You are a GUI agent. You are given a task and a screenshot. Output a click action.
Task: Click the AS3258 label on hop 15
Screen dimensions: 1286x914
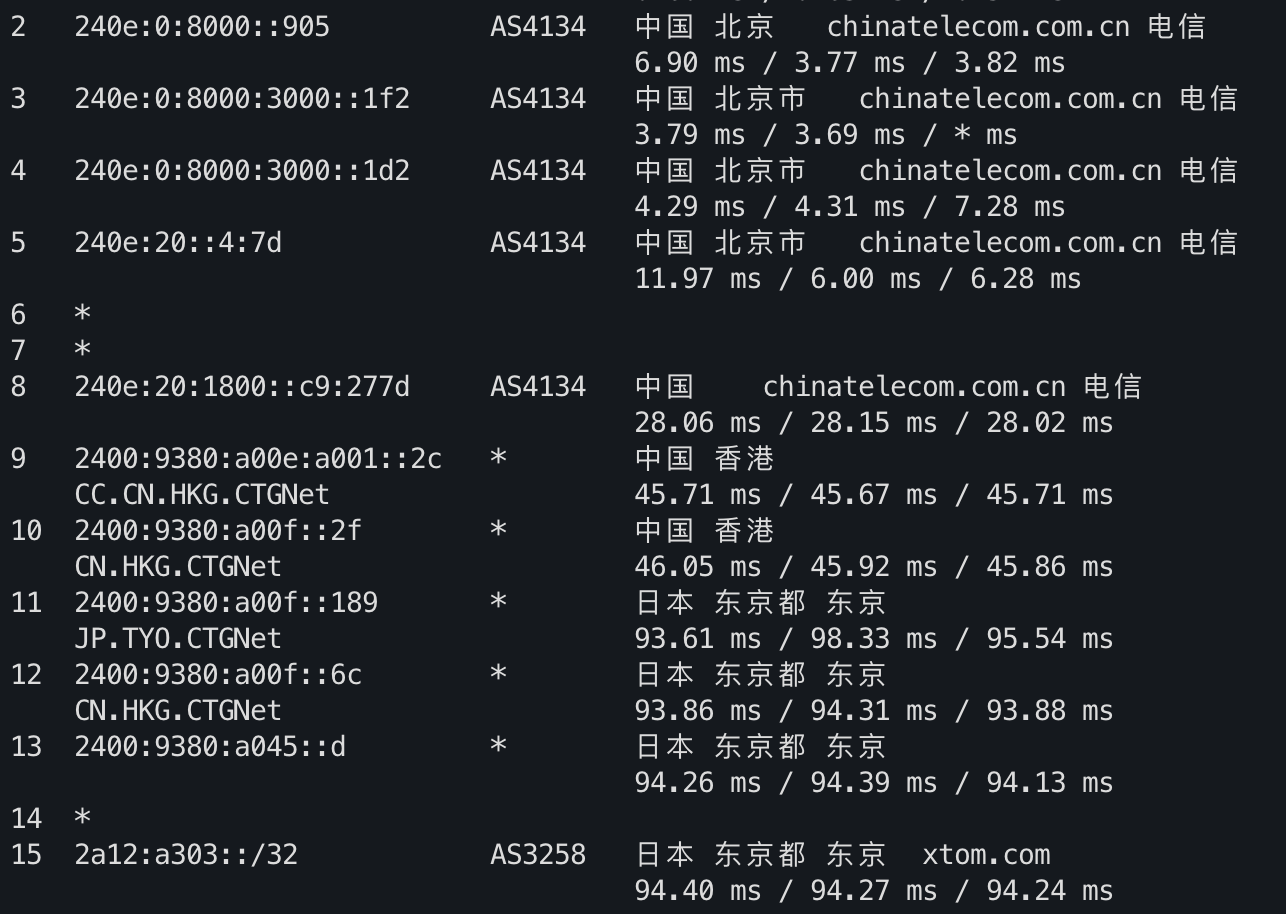[x=538, y=855]
